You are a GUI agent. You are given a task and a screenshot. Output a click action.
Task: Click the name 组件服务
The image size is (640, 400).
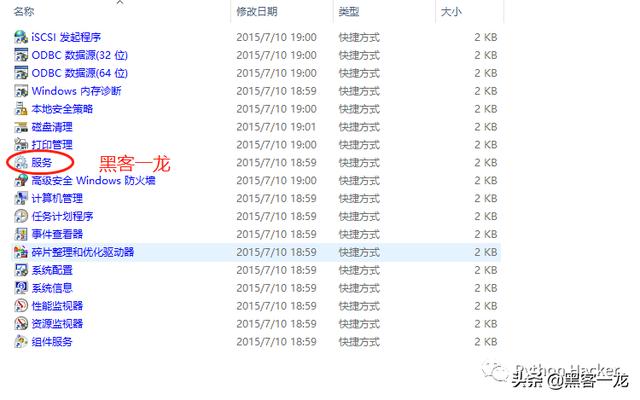pos(52,342)
